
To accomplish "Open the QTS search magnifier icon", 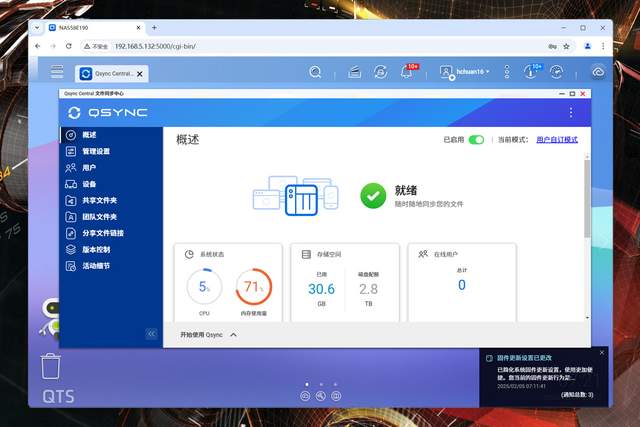I will [315, 72].
